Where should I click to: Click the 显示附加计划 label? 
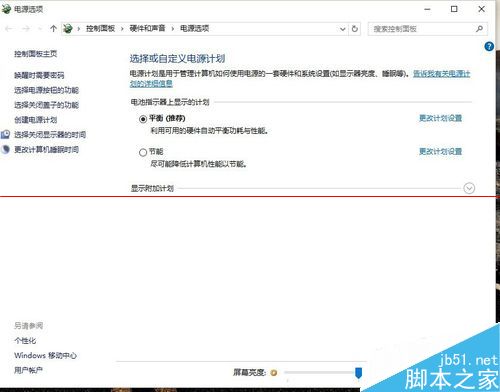[x=152, y=189]
